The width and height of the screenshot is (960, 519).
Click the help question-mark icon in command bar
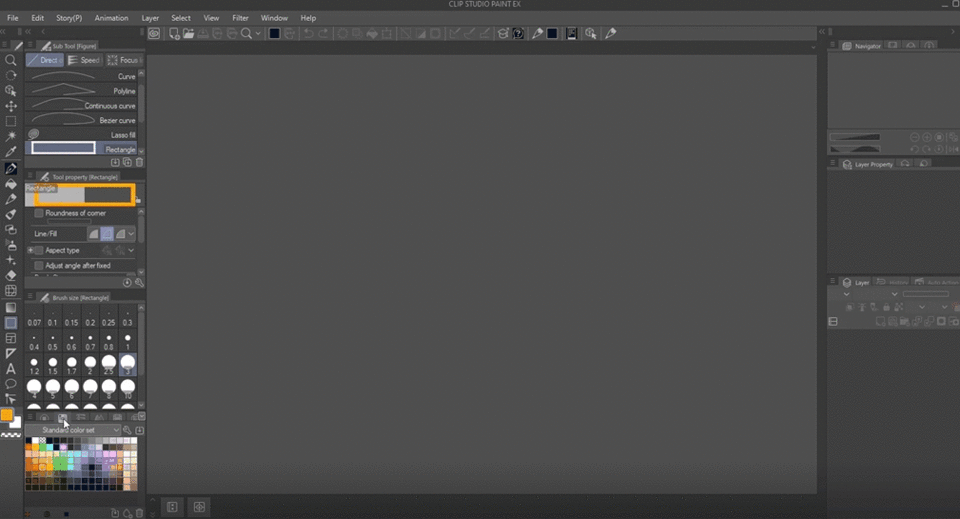518,34
